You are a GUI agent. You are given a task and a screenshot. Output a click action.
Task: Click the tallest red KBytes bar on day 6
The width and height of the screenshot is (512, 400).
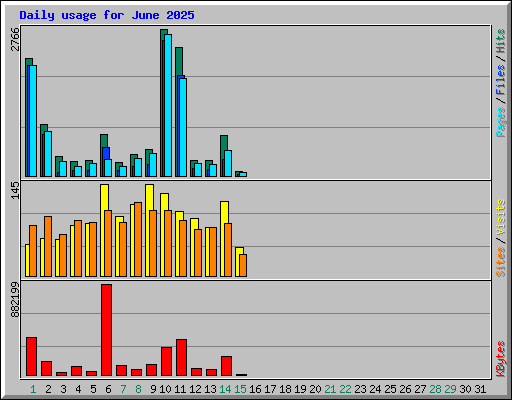tap(106, 330)
